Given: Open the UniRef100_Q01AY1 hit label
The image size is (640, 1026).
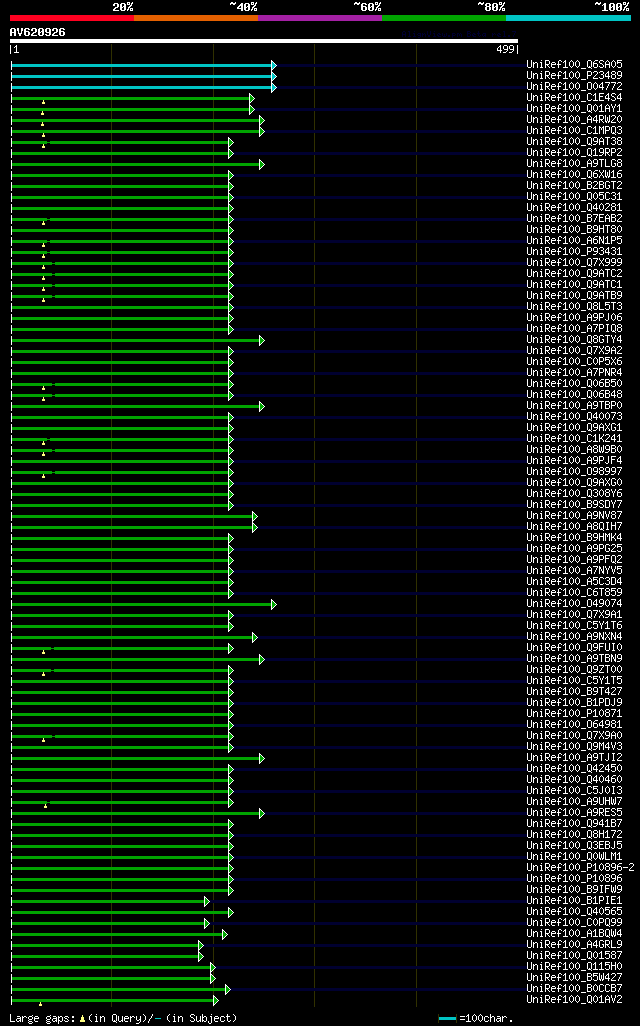Looking at the screenshot, I should [x=575, y=109].
